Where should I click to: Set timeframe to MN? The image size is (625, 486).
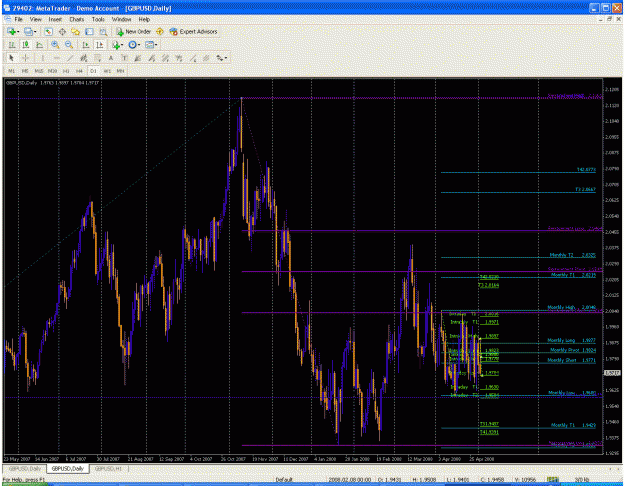coord(120,71)
